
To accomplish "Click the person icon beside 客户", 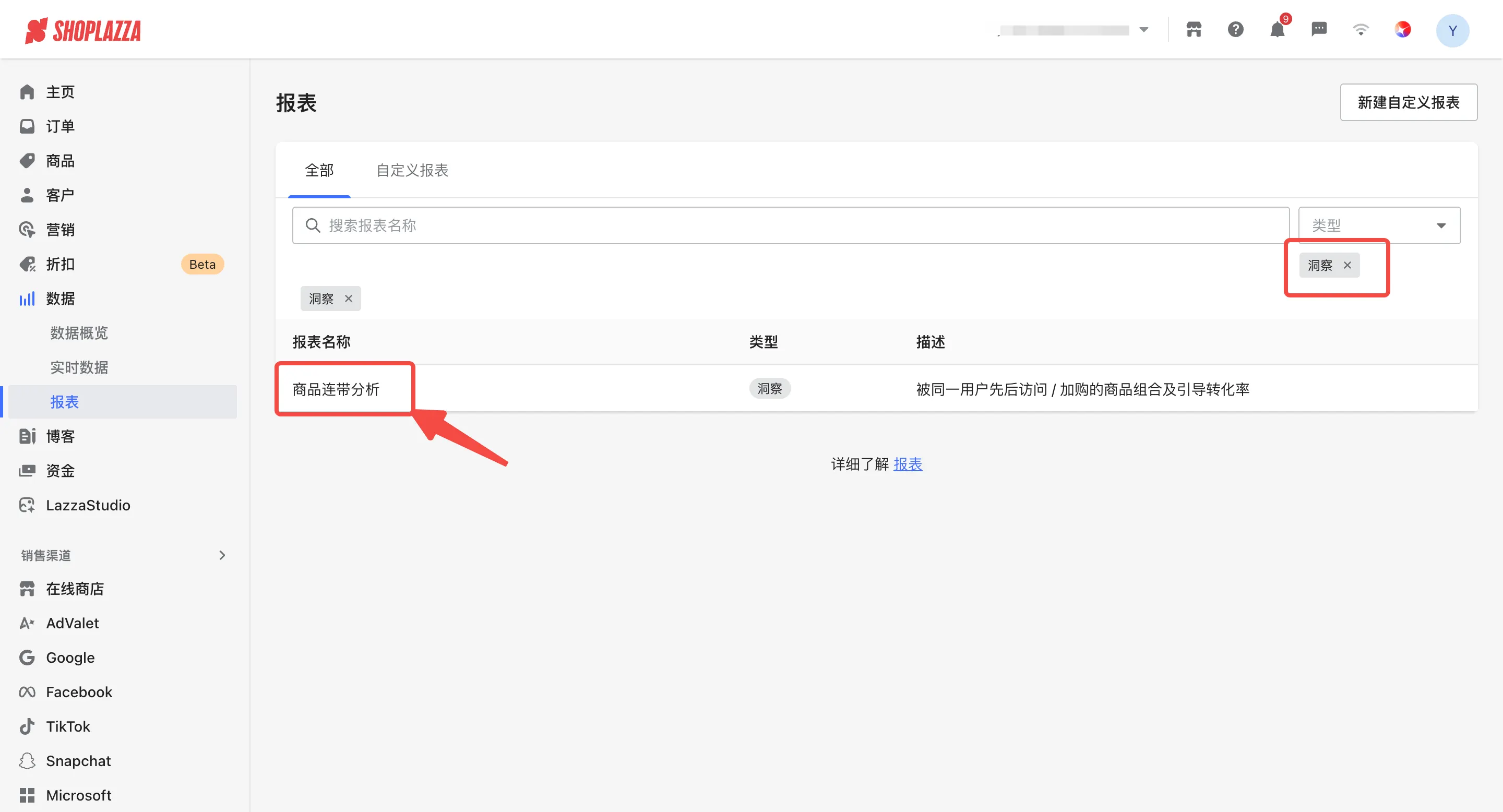I will coord(27,195).
